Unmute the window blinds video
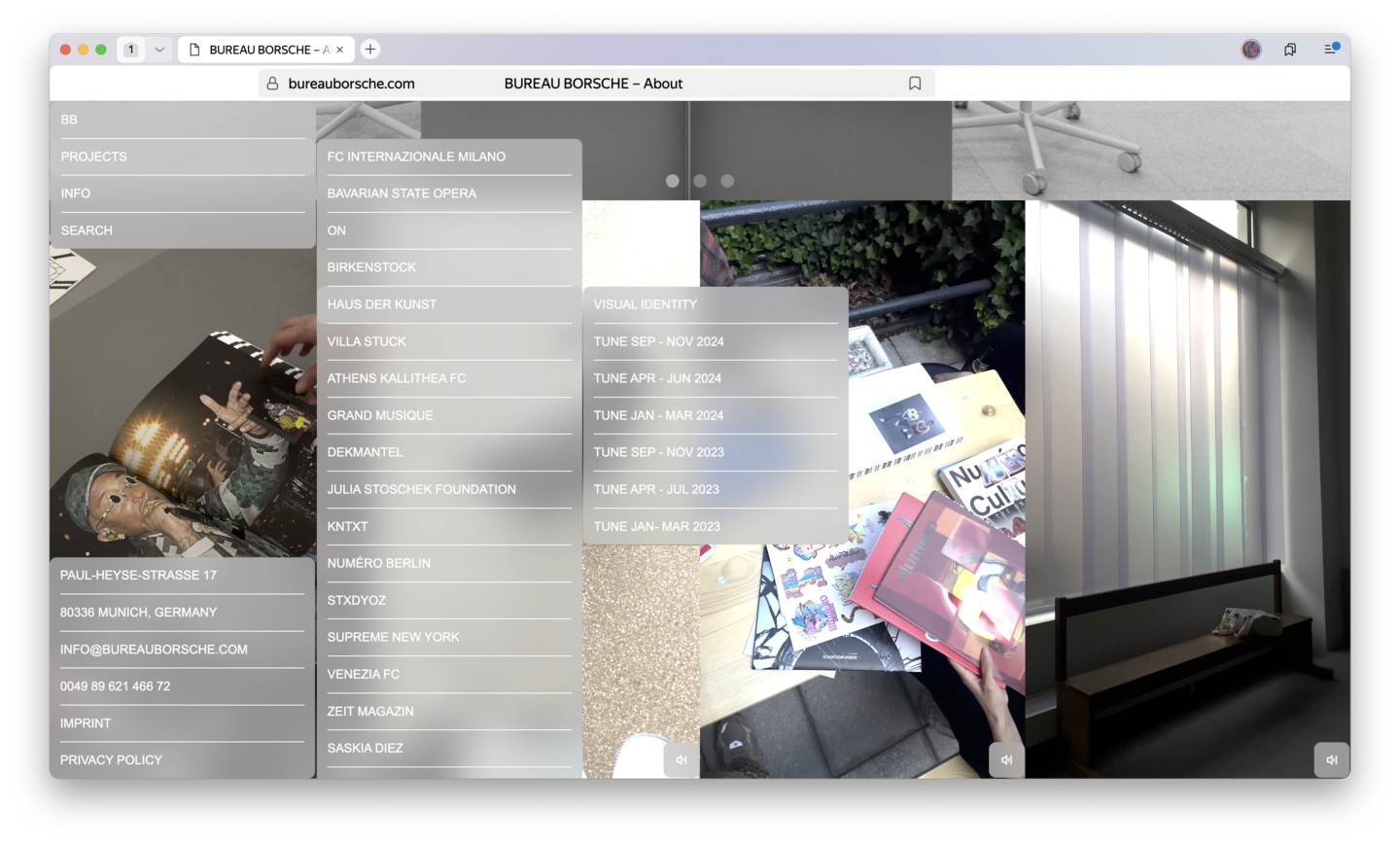The height and width of the screenshot is (844, 1400). tap(1331, 759)
